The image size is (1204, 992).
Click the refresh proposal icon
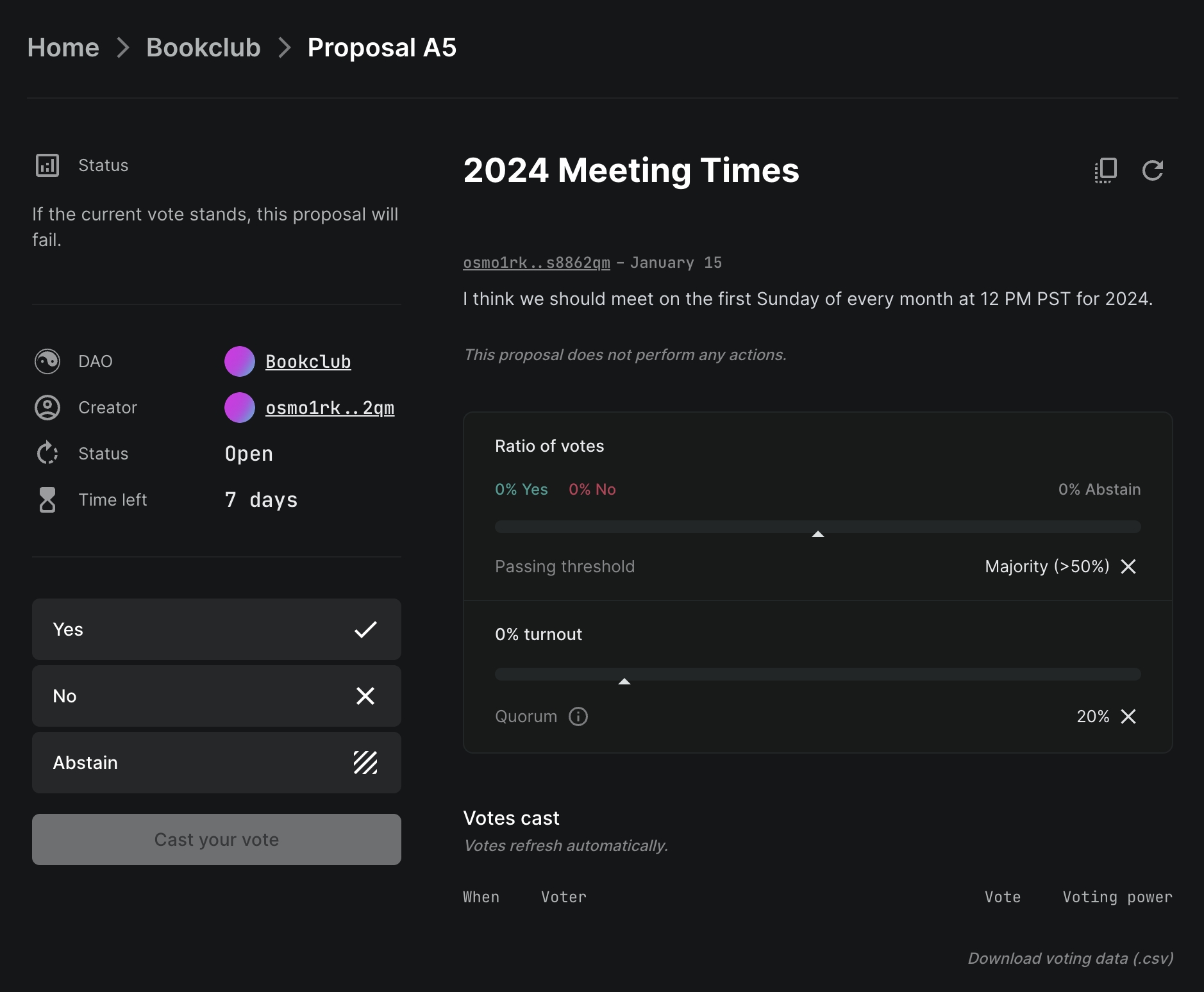coord(1152,170)
